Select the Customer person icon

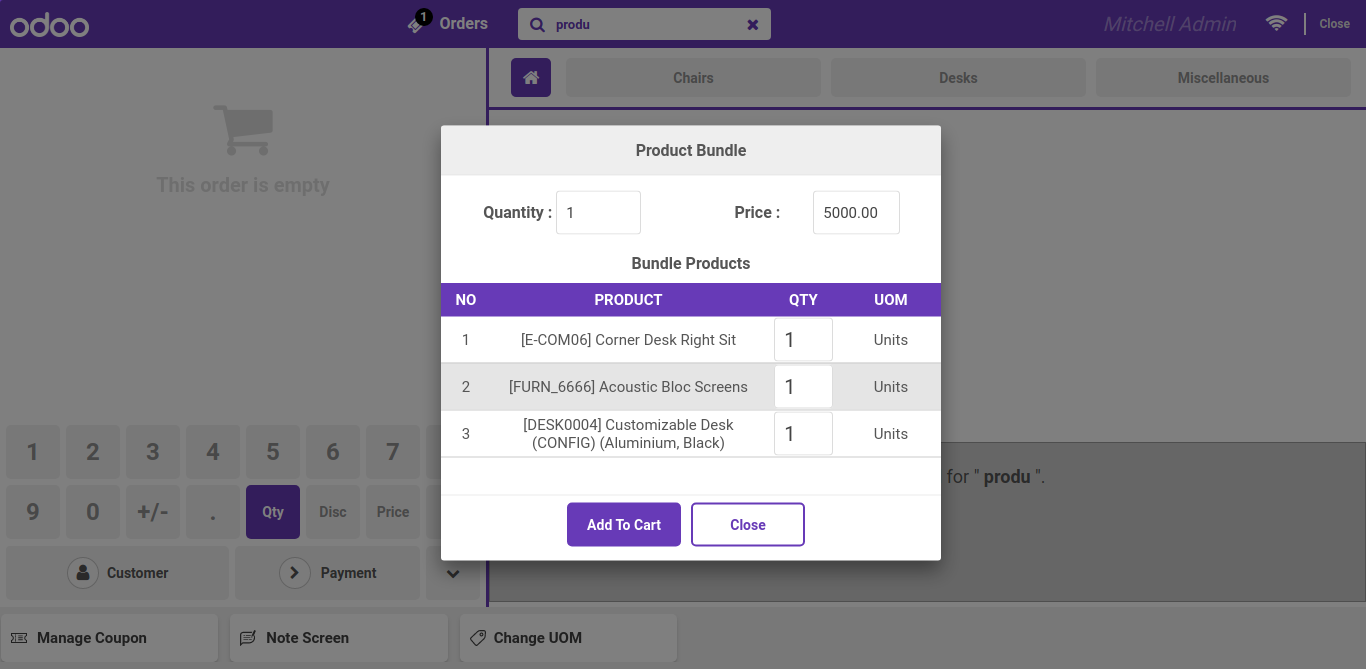83,573
